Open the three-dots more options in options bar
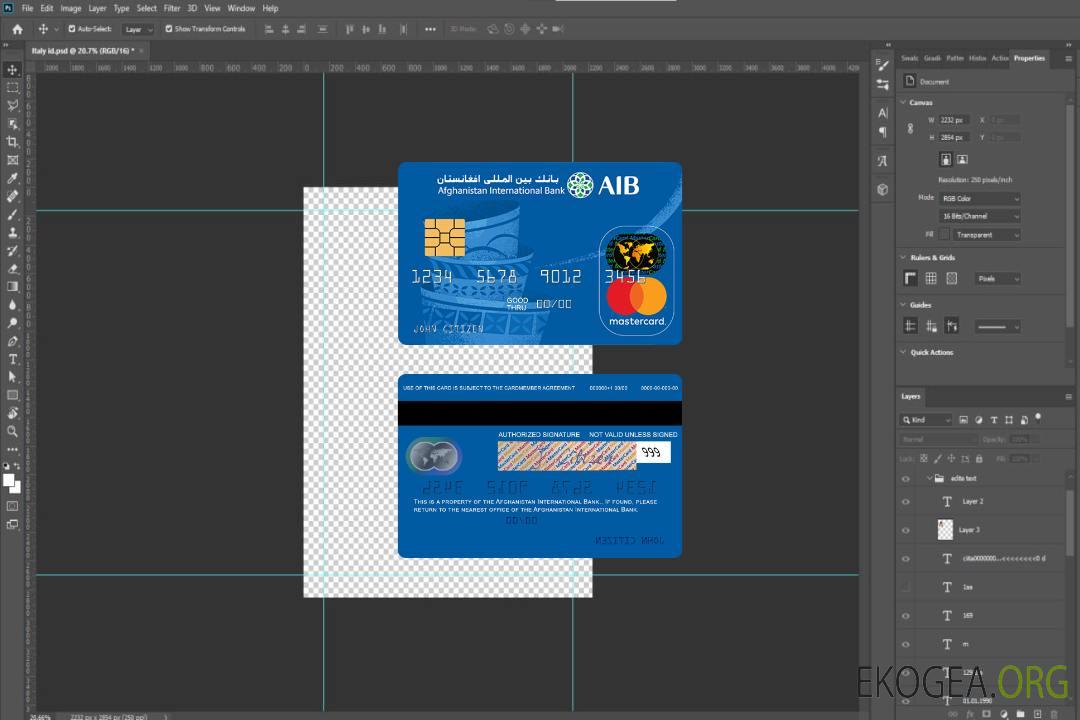1080x720 pixels. point(430,29)
